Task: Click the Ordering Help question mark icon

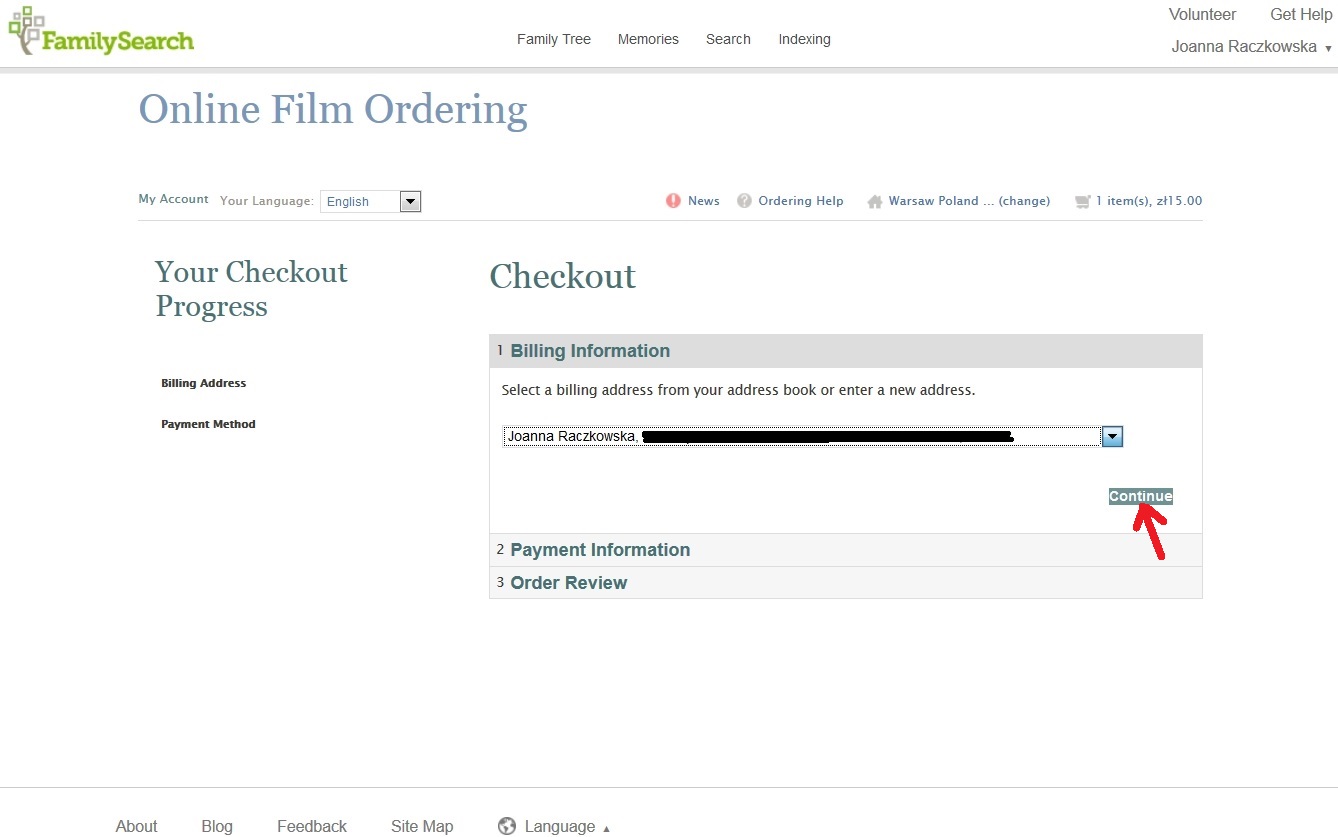Action: (x=744, y=201)
